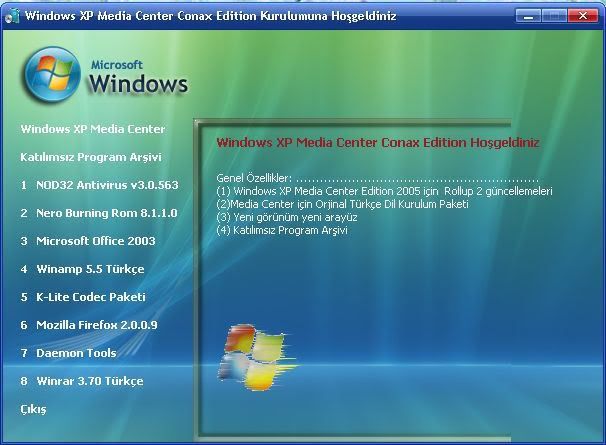
Task: Open Windows XP Media Center menu entry
Action: tap(93, 129)
